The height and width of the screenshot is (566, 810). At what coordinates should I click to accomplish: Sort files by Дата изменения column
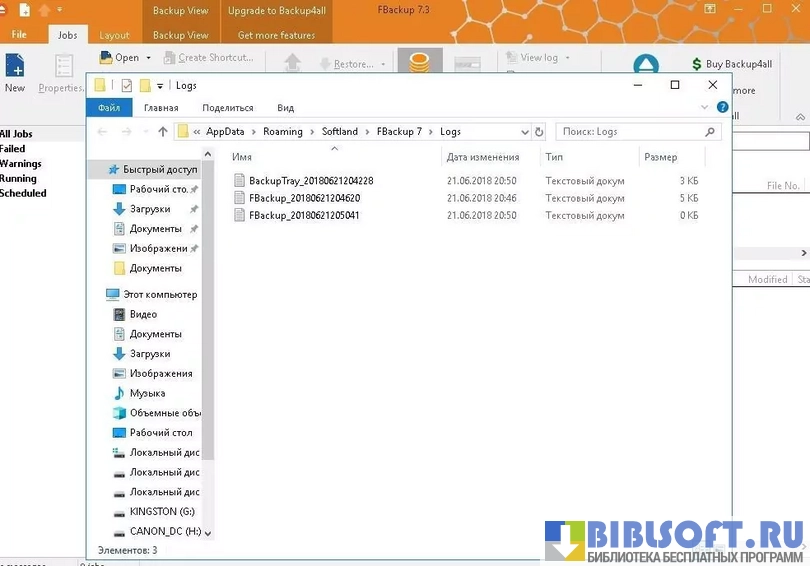pos(482,157)
